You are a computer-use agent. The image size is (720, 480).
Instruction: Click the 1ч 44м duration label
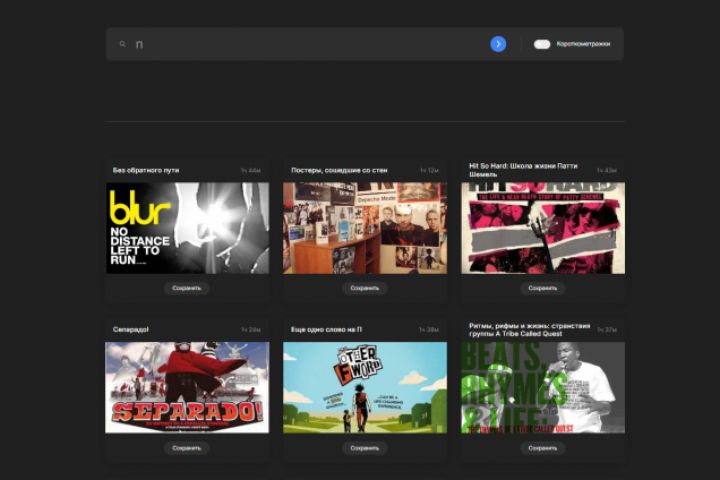251,170
